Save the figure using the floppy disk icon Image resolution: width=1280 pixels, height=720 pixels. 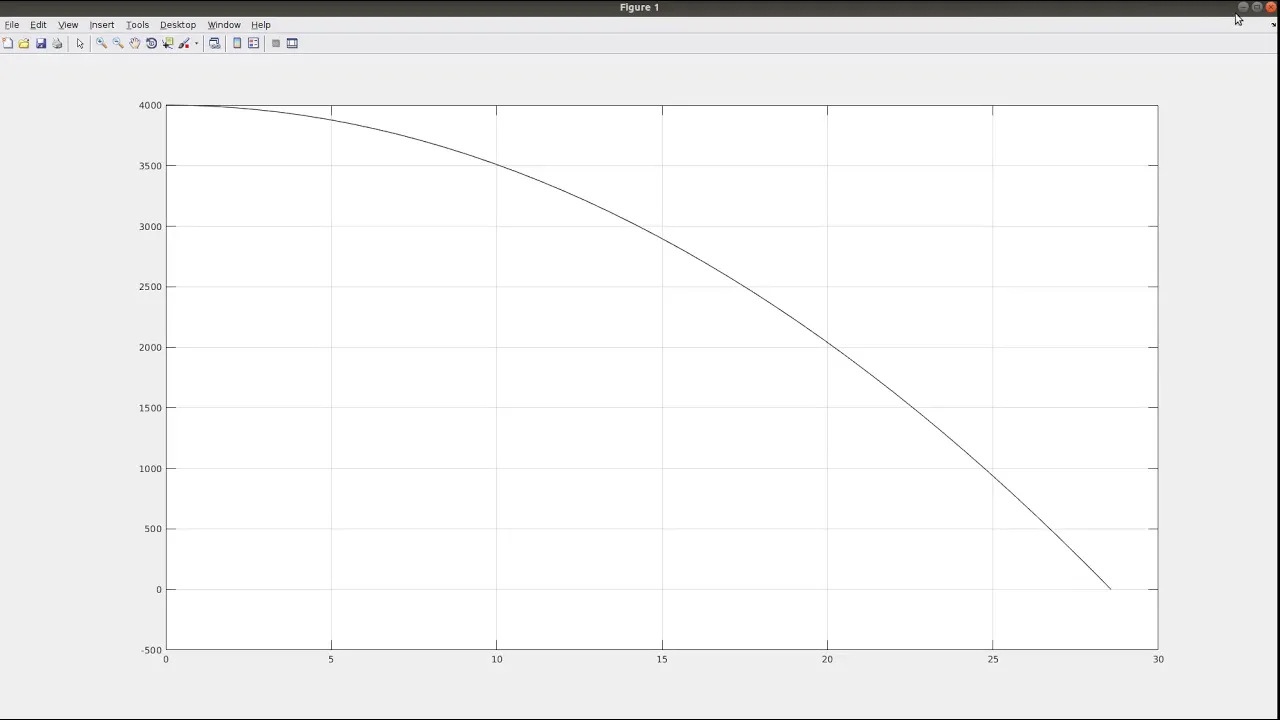(41, 43)
